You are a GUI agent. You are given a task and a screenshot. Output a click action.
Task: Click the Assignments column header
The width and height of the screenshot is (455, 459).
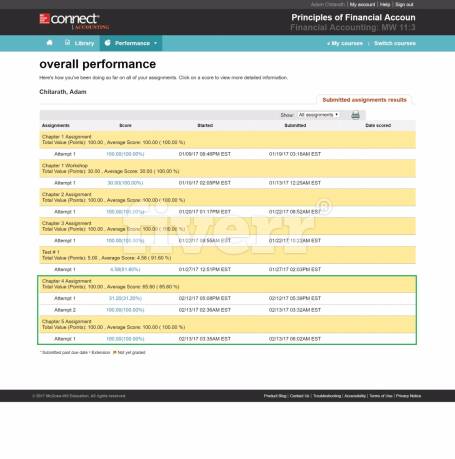(x=56, y=125)
